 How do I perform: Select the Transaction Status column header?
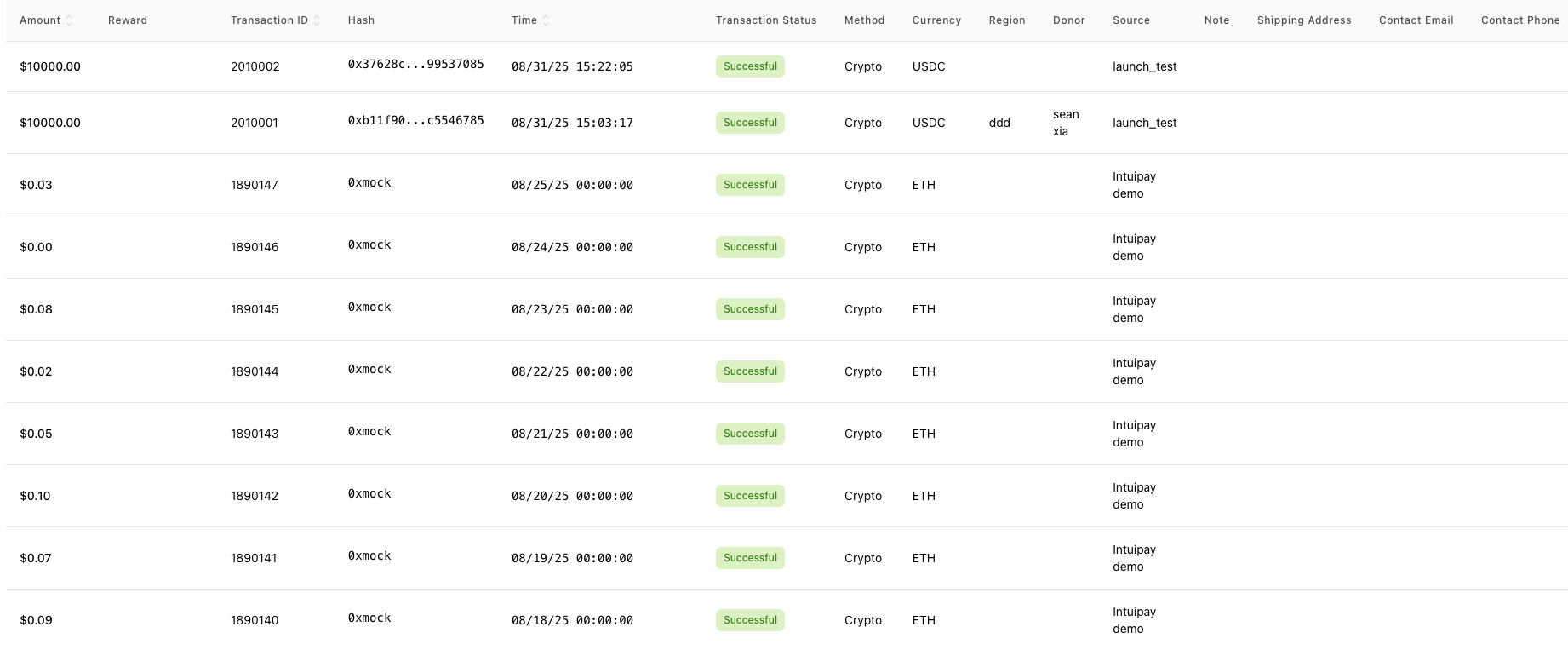point(765,20)
